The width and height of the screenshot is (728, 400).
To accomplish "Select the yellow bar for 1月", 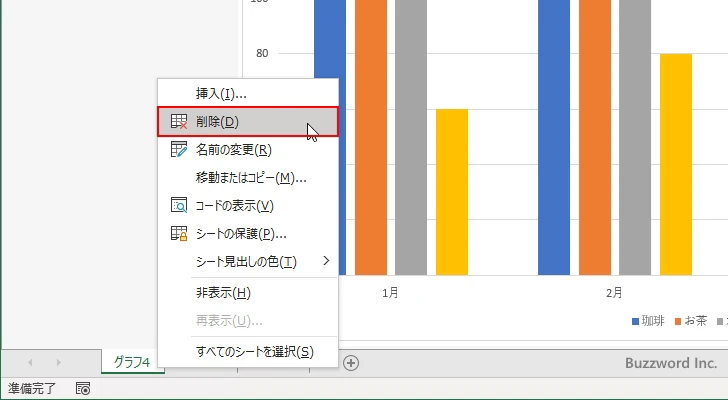I will pyautogui.click(x=452, y=192).
